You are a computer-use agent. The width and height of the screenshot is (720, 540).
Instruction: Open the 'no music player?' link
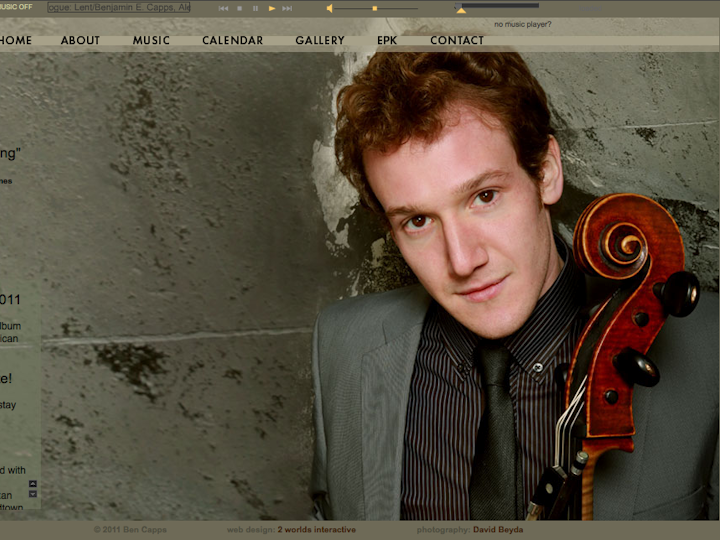point(522,24)
